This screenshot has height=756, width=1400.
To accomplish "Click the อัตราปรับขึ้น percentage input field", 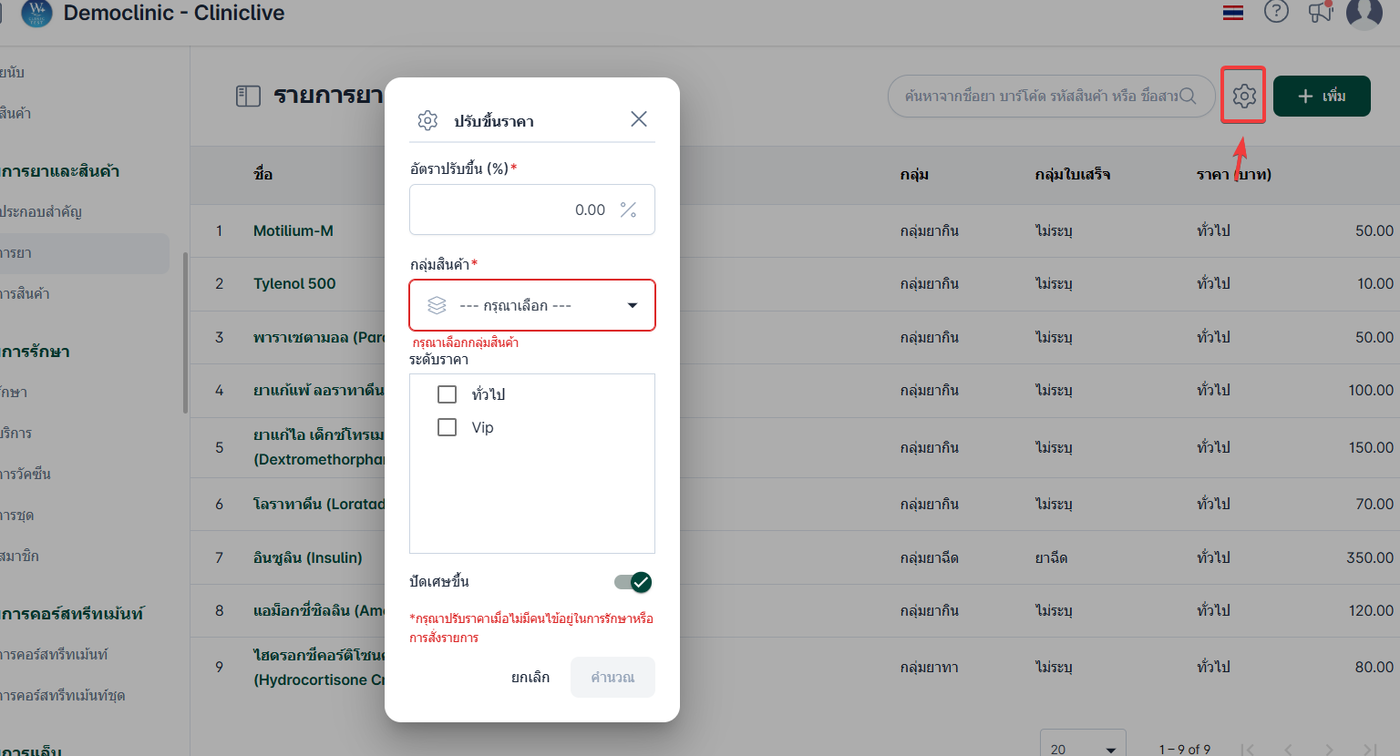I will click(510, 210).
